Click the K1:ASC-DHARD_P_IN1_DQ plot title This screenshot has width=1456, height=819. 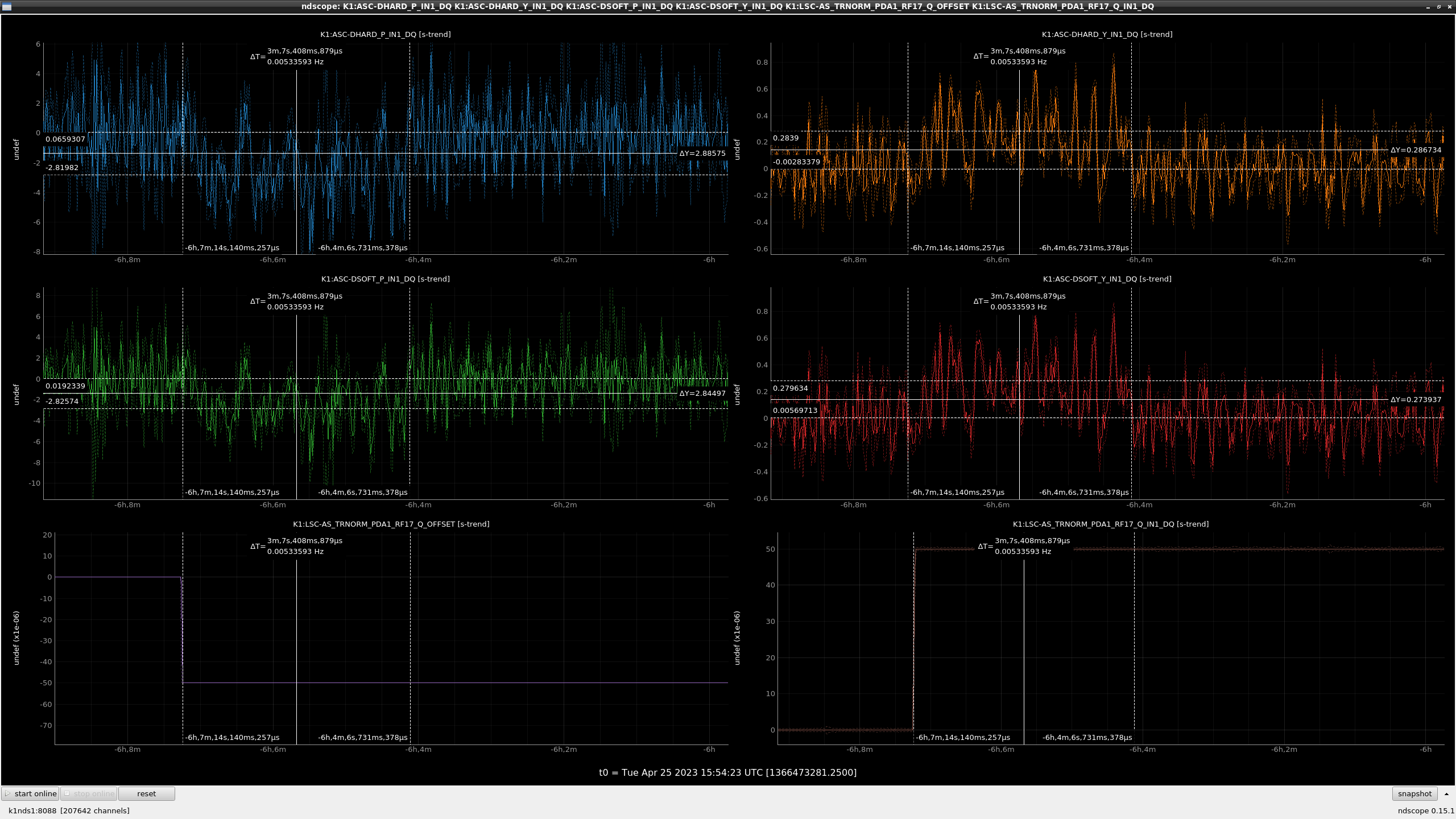(386, 34)
